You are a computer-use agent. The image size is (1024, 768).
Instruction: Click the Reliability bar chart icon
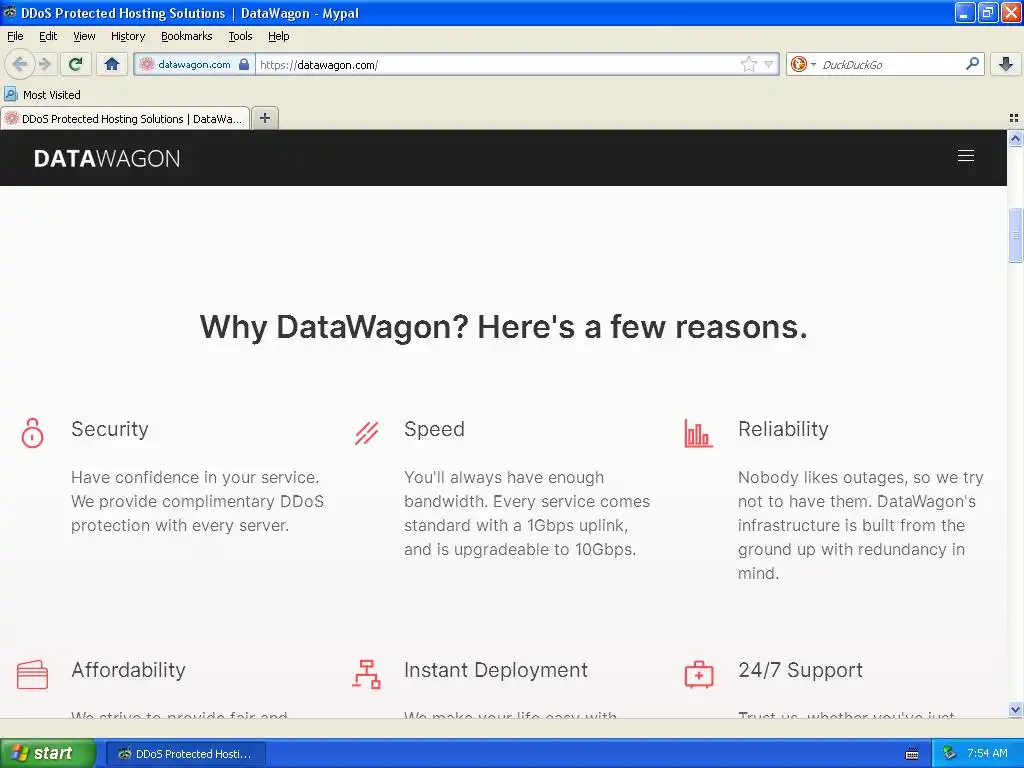pos(698,433)
